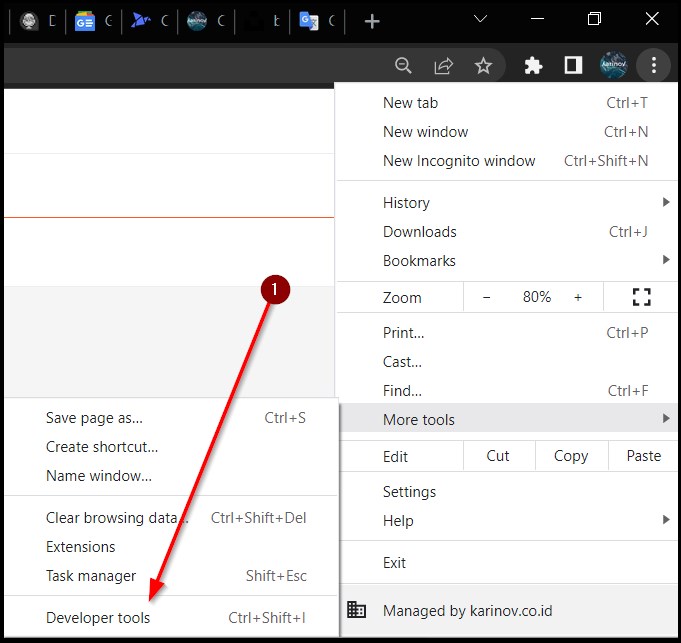Click the three-dot Chrome menu icon
The image size is (681, 643).
(653, 66)
